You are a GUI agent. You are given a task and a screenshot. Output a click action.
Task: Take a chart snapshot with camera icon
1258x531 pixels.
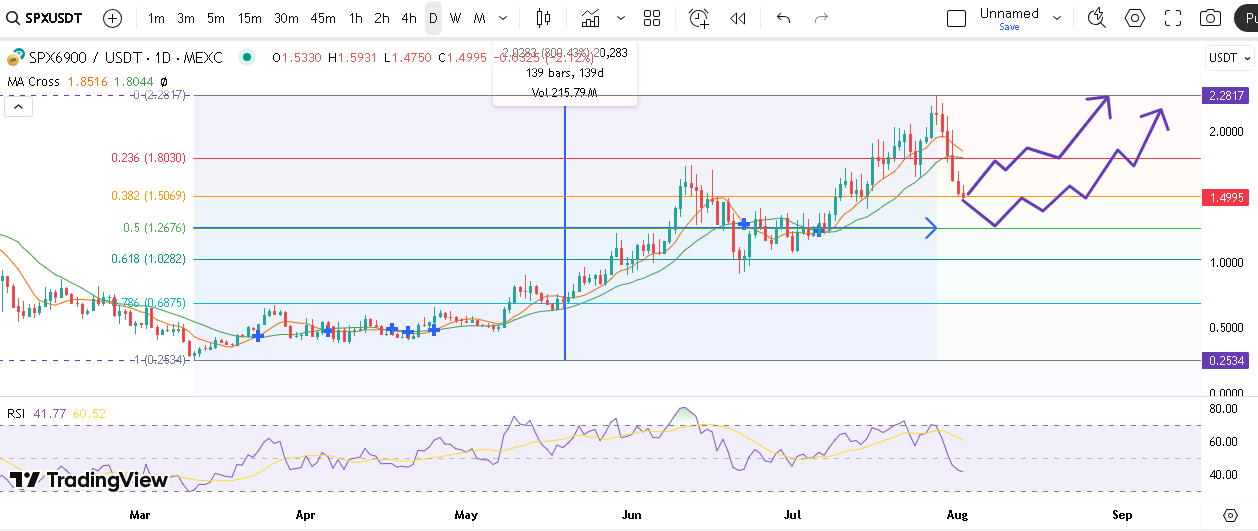[x=1211, y=18]
